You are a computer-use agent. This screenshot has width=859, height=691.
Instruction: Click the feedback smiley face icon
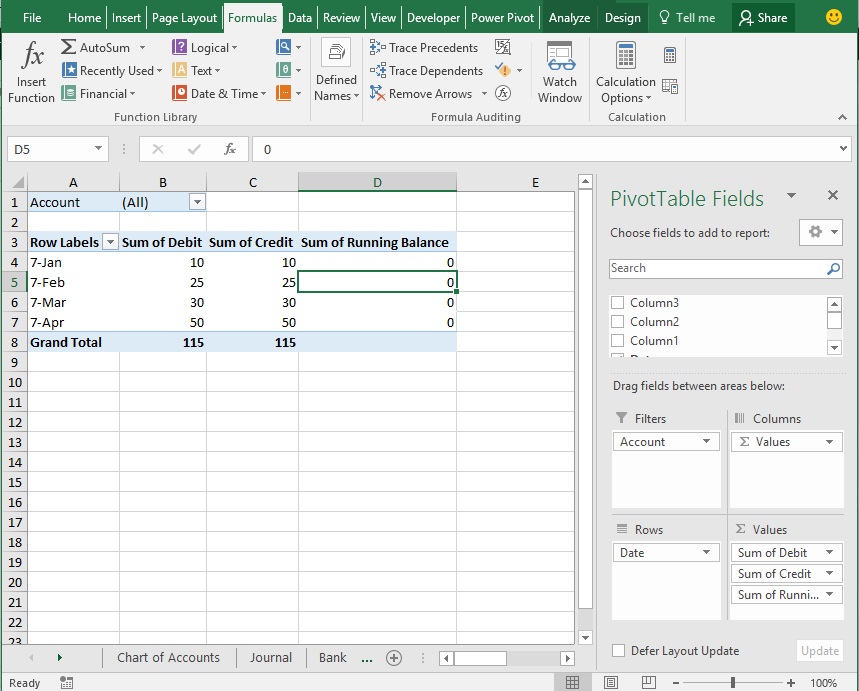click(833, 17)
